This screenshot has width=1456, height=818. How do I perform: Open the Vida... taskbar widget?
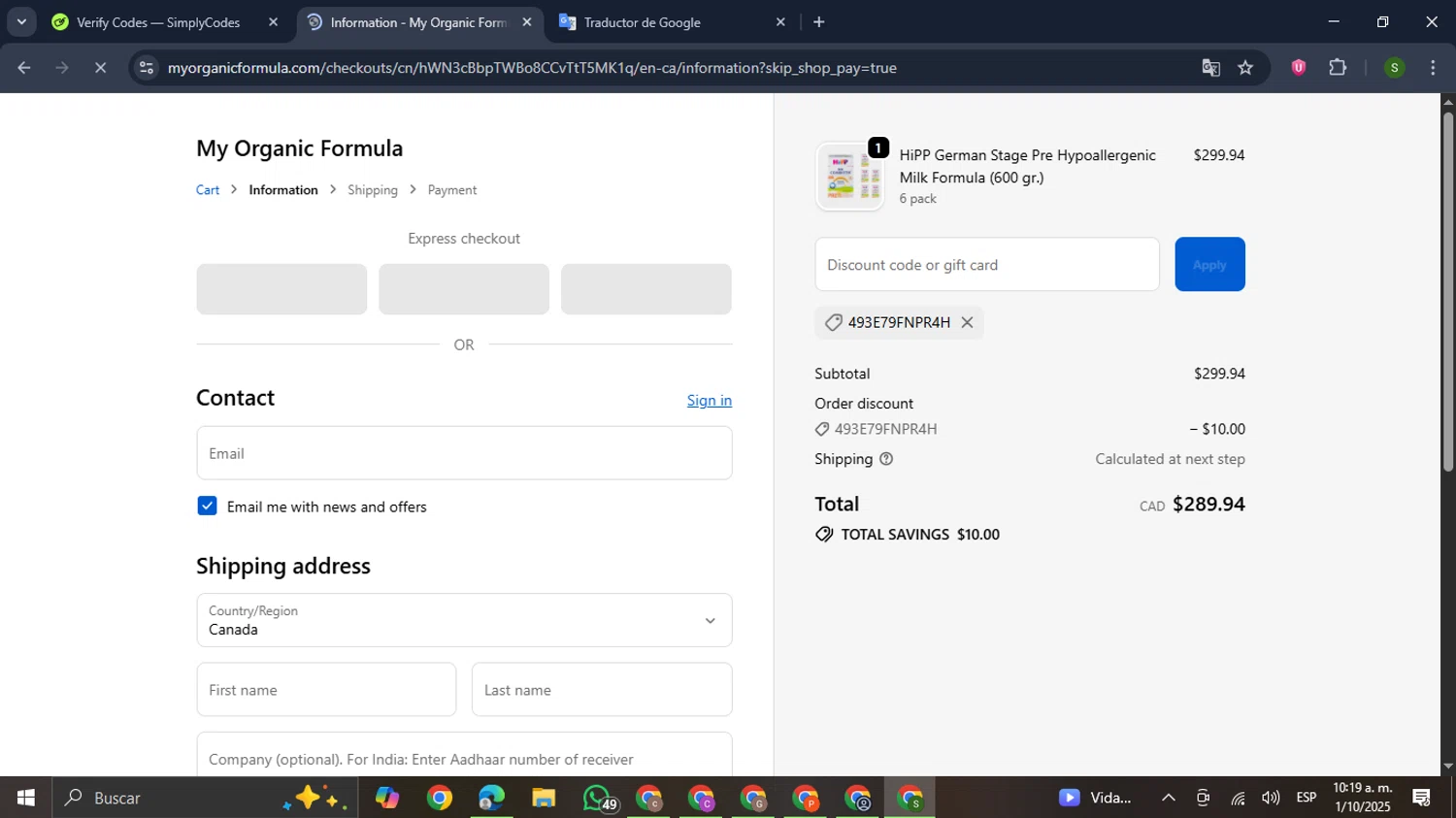pyautogui.click(x=1096, y=798)
